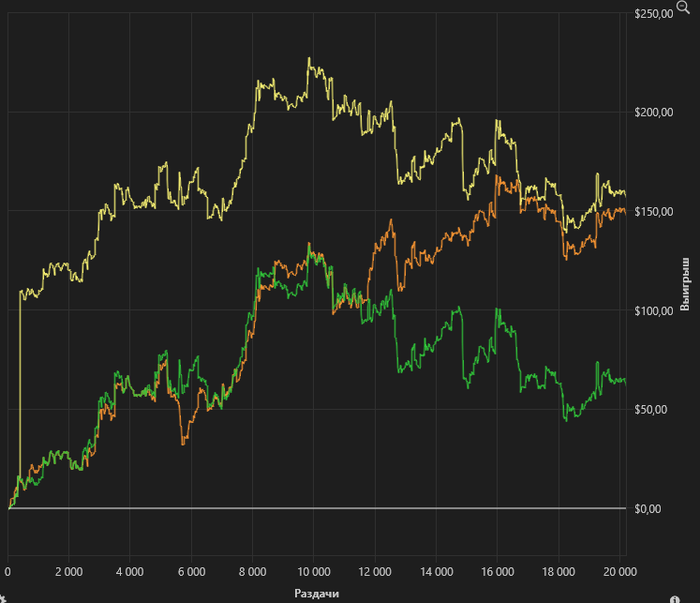The image size is (700, 603).
Task: Open graph settings gear icon
Action: [x=4, y=597]
